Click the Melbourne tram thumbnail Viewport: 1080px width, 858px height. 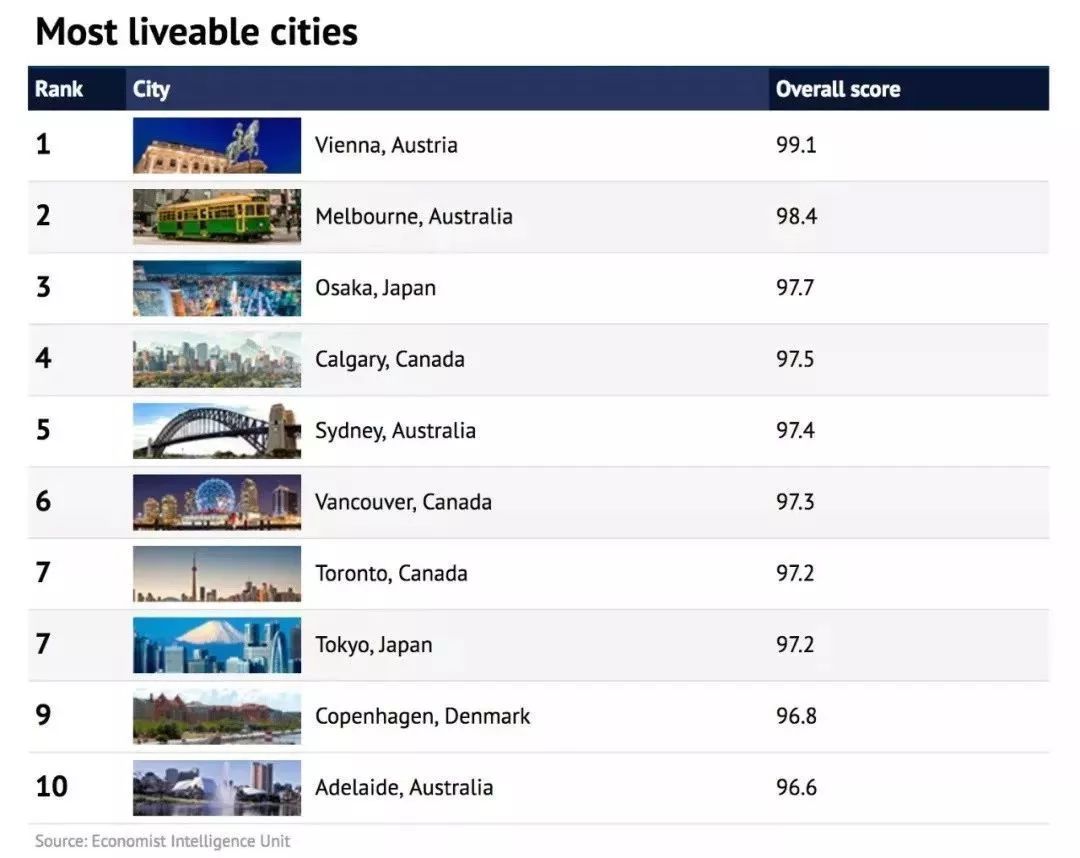[217, 216]
